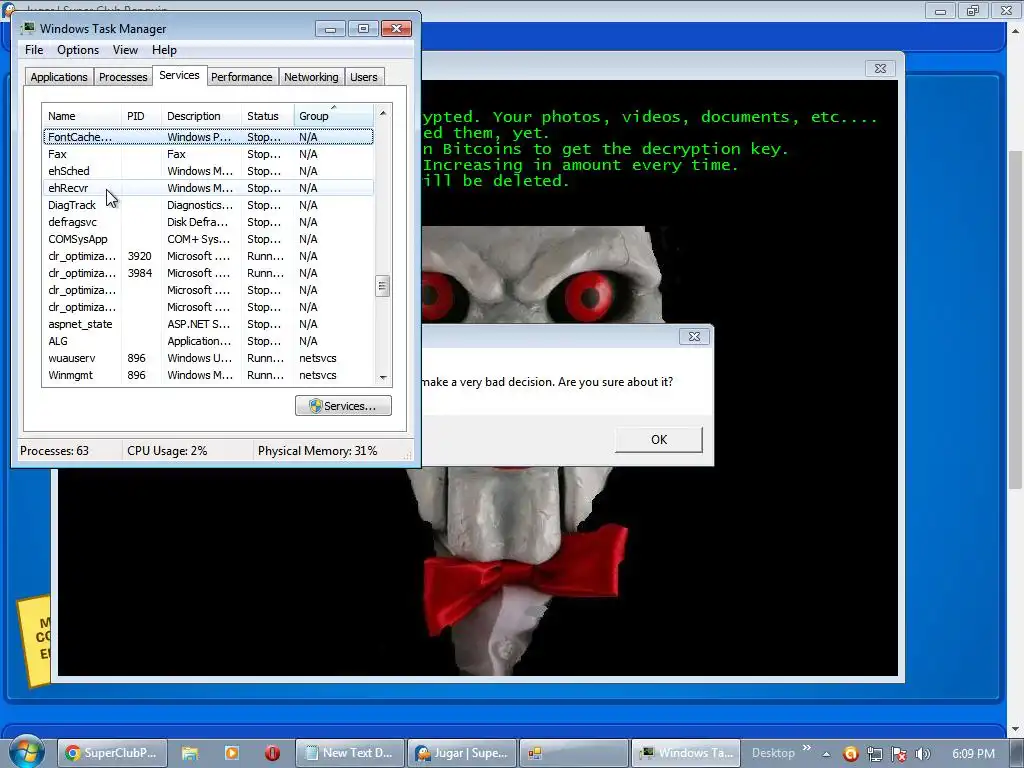Open the Help menu in Task Manager
This screenshot has height=768, width=1024.
(x=164, y=50)
